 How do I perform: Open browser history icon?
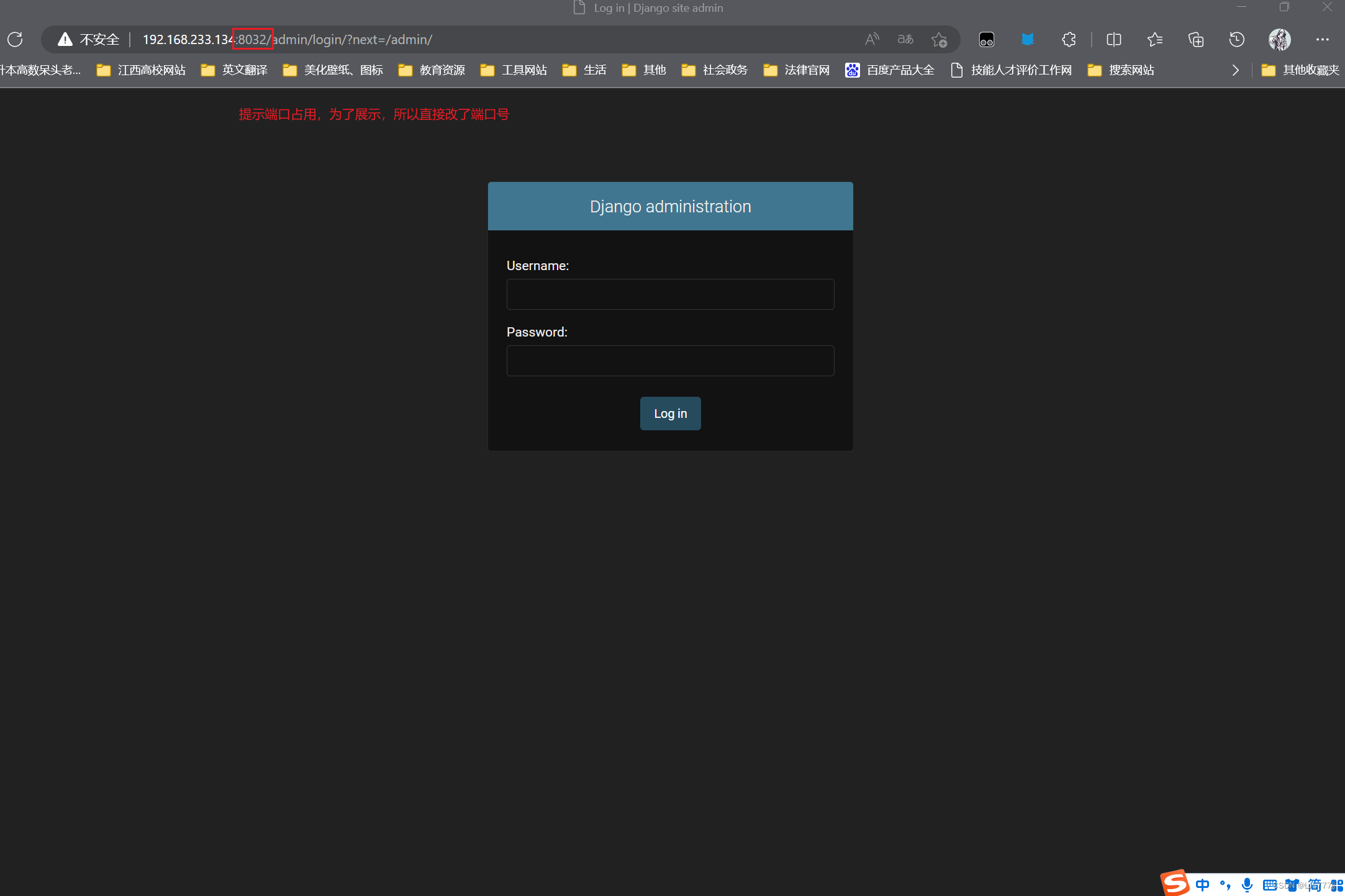coord(1237,40)
